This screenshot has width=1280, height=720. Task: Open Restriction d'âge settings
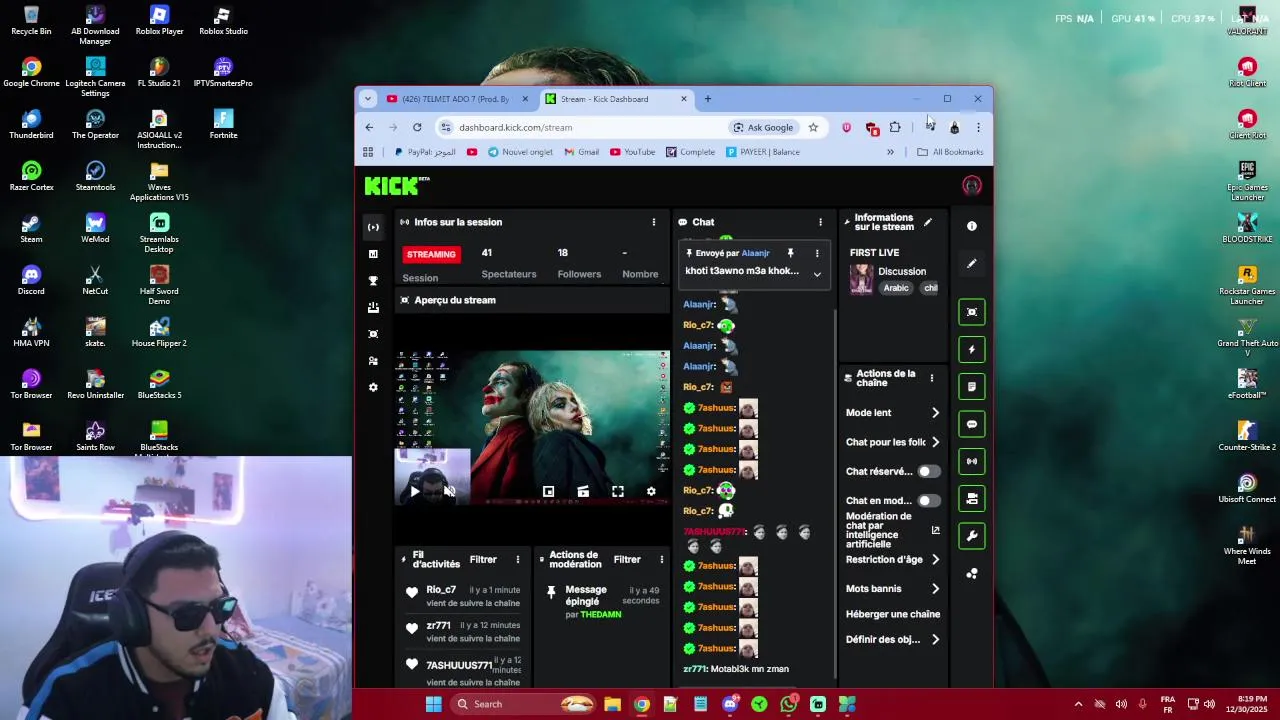[893, 560]
